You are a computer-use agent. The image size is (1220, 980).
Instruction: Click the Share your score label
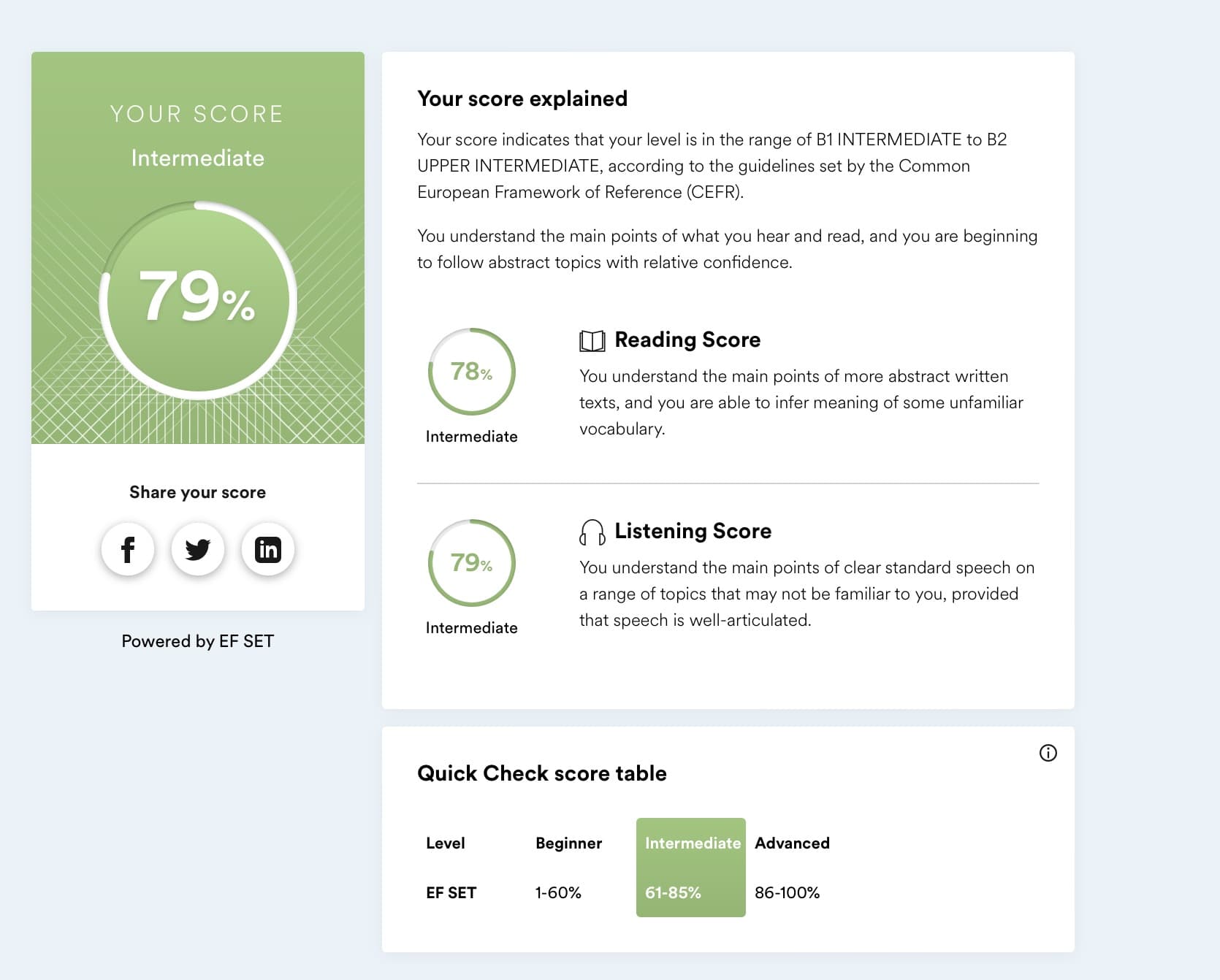point(197,492)
